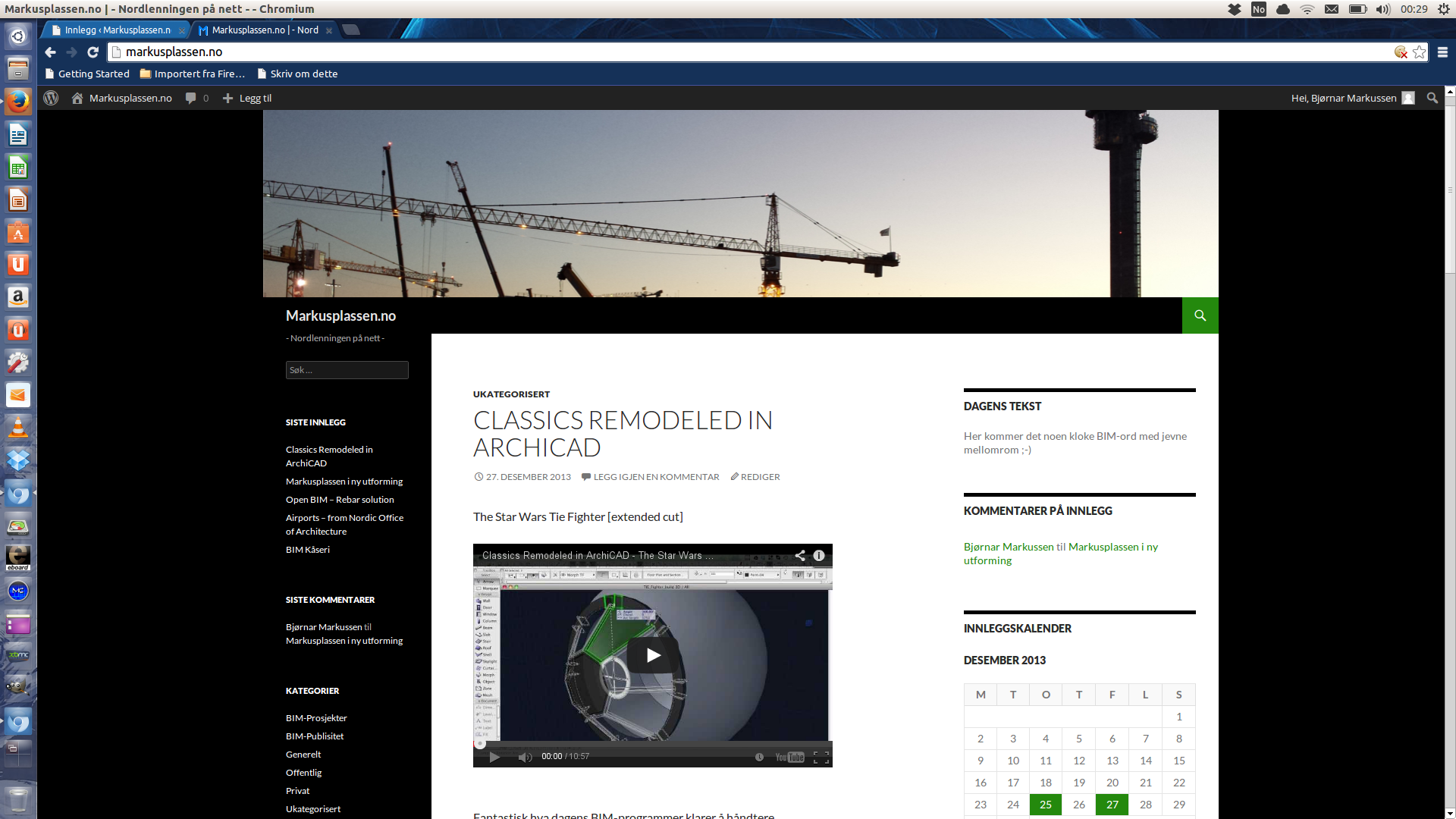Image resolution: width=1456 pixels, height=819 pixels.
Task: Open sound volume indicator
Action: (x=1383, y=9)
